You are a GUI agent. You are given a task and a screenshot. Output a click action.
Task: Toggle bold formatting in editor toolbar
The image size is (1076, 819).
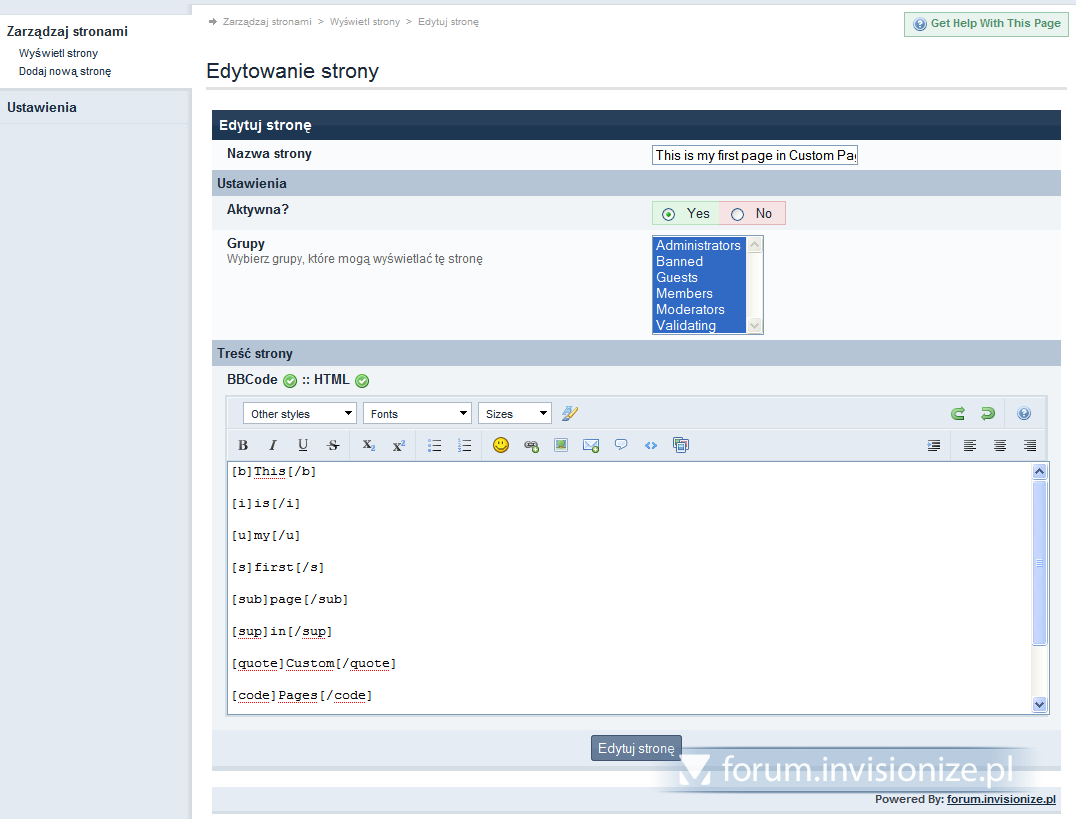coord(243,446)
